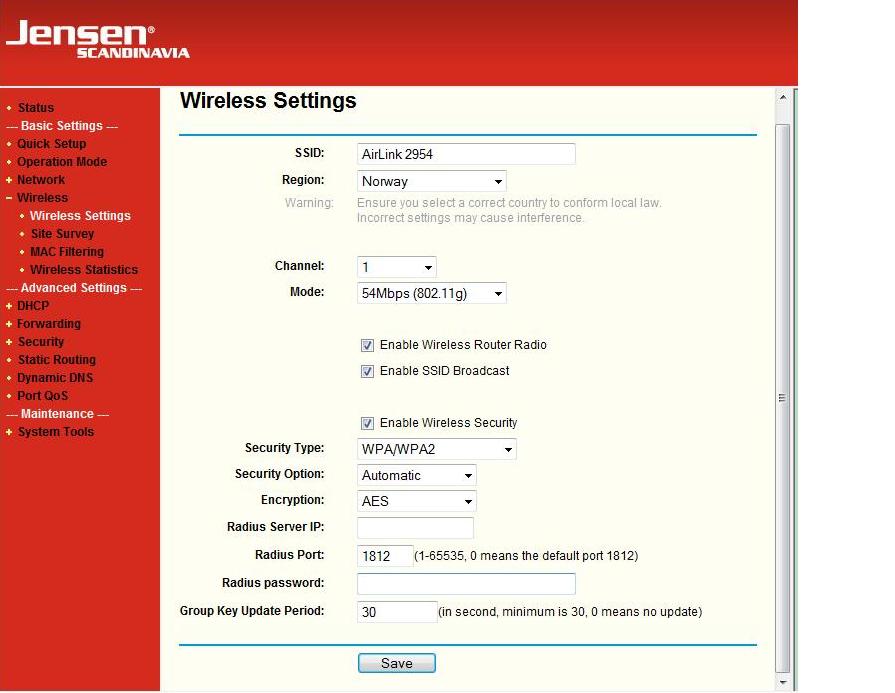895x693 pixels.
Task: Click the Wireless Settings heading
Action: pos(268,100)
